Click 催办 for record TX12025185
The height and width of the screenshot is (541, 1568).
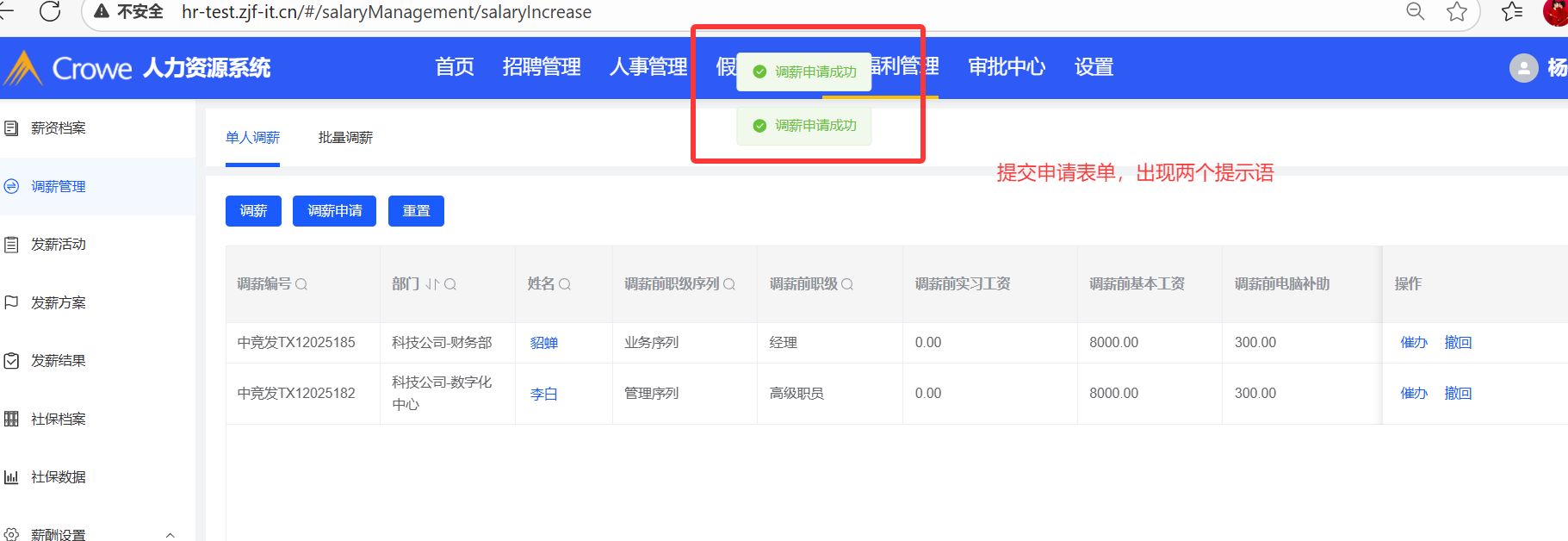point(1414,342)
